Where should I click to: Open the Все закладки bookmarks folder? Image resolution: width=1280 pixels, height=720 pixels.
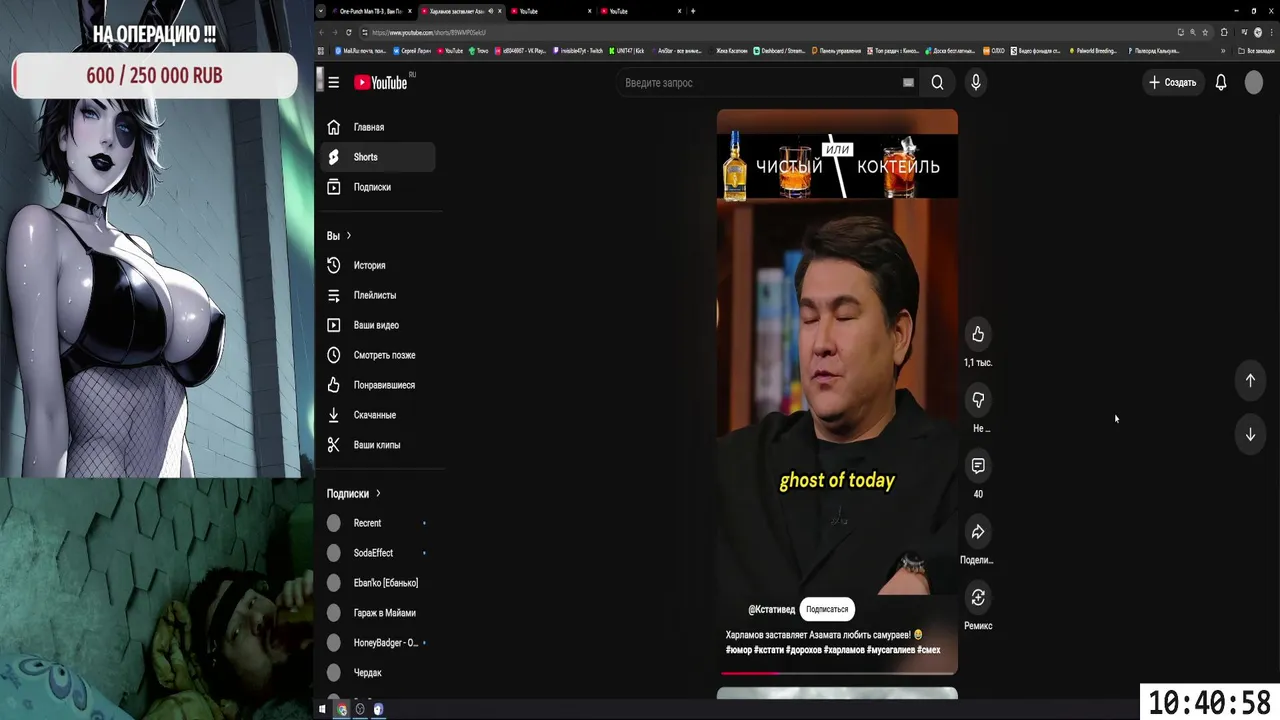tap(1256, 50)
